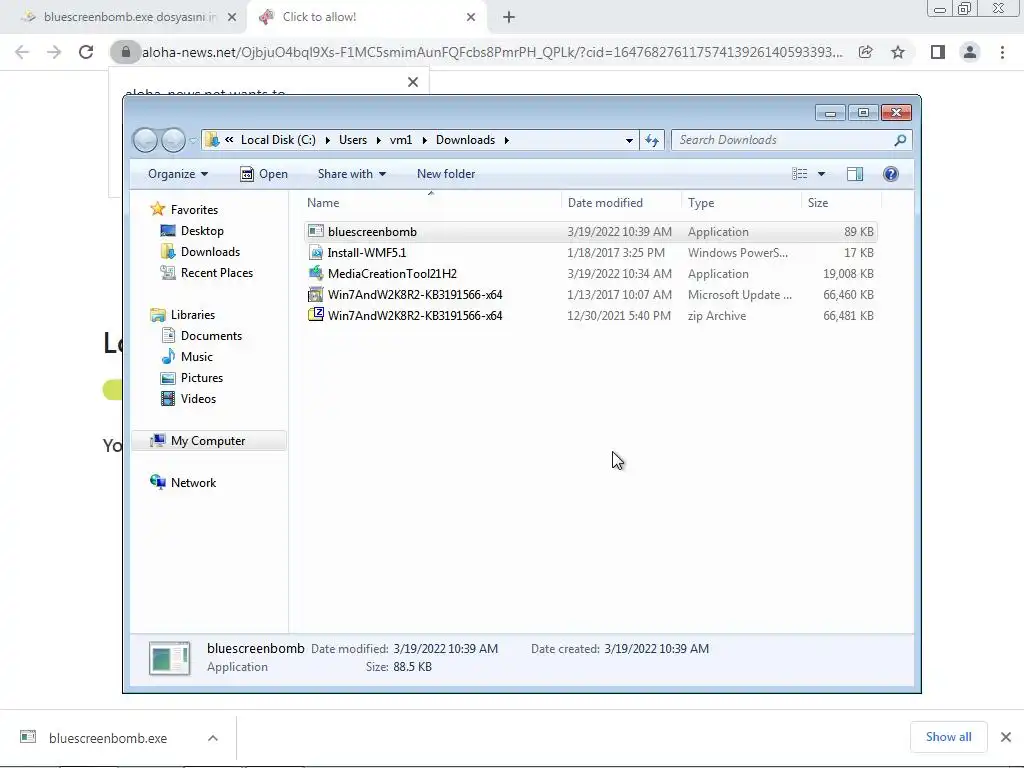Image resolution: width=1024 pixels, height=768 pixels.
Task: Expand the arrow after Users breadcrumb
Action: pos(378,140)
